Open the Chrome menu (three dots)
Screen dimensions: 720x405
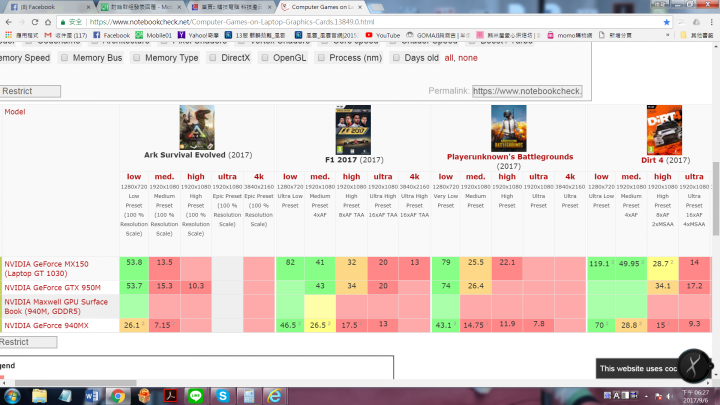tap(711, 22)
